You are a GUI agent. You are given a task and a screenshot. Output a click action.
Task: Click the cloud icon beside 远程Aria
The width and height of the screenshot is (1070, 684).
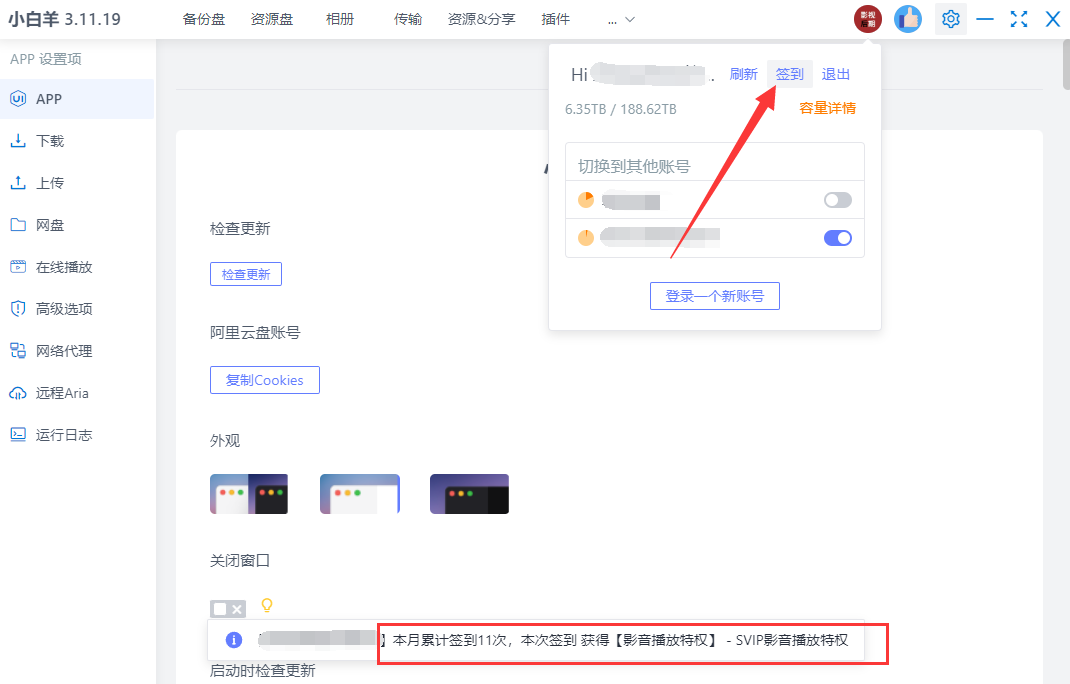click(x=18, y=393)
